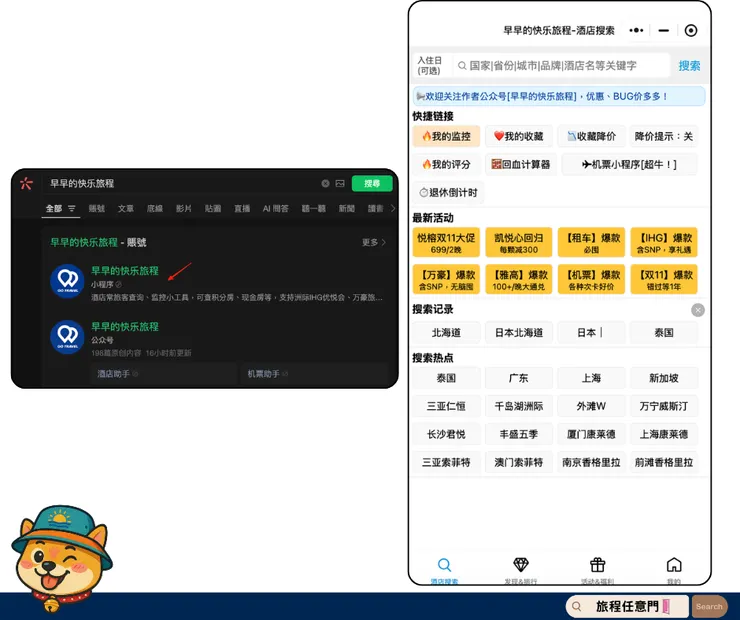The width and height of the screenshot is (740, 620).
Task: Open 【万豪】爆款 activity
Action: click(x=446, y=279)
